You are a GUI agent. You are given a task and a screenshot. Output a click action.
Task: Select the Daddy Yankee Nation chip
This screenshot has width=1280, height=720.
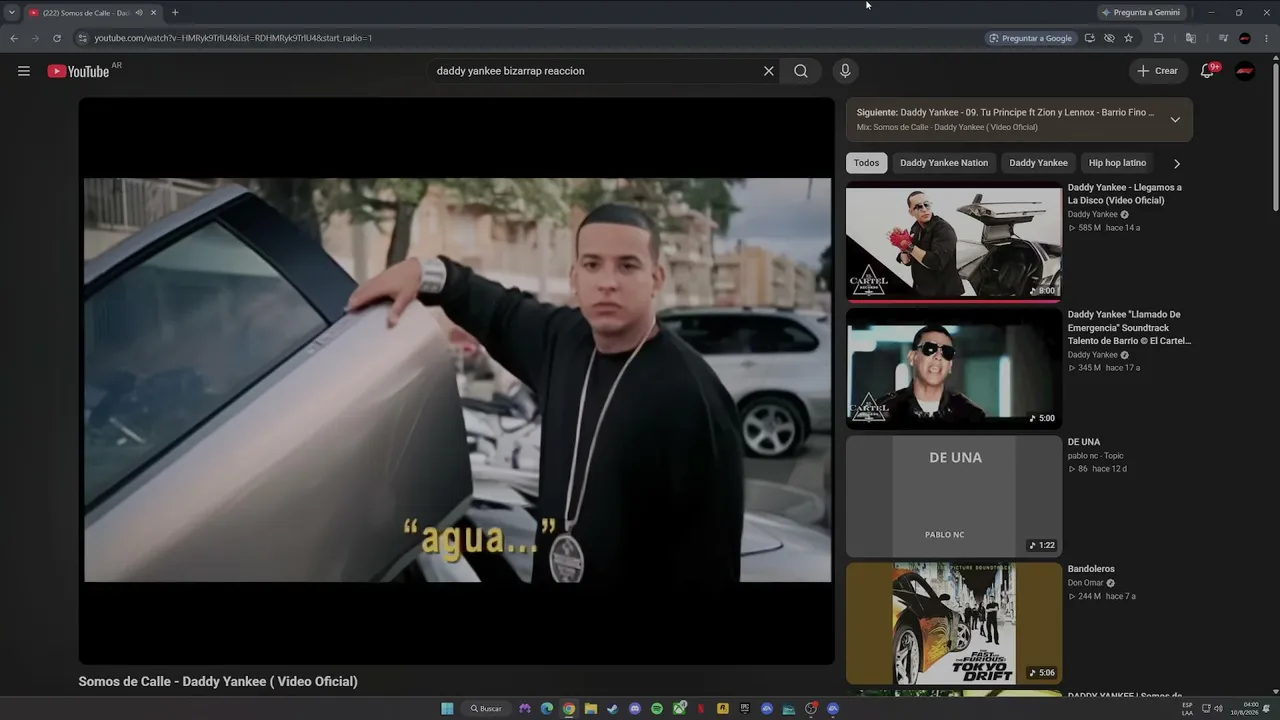944,163
